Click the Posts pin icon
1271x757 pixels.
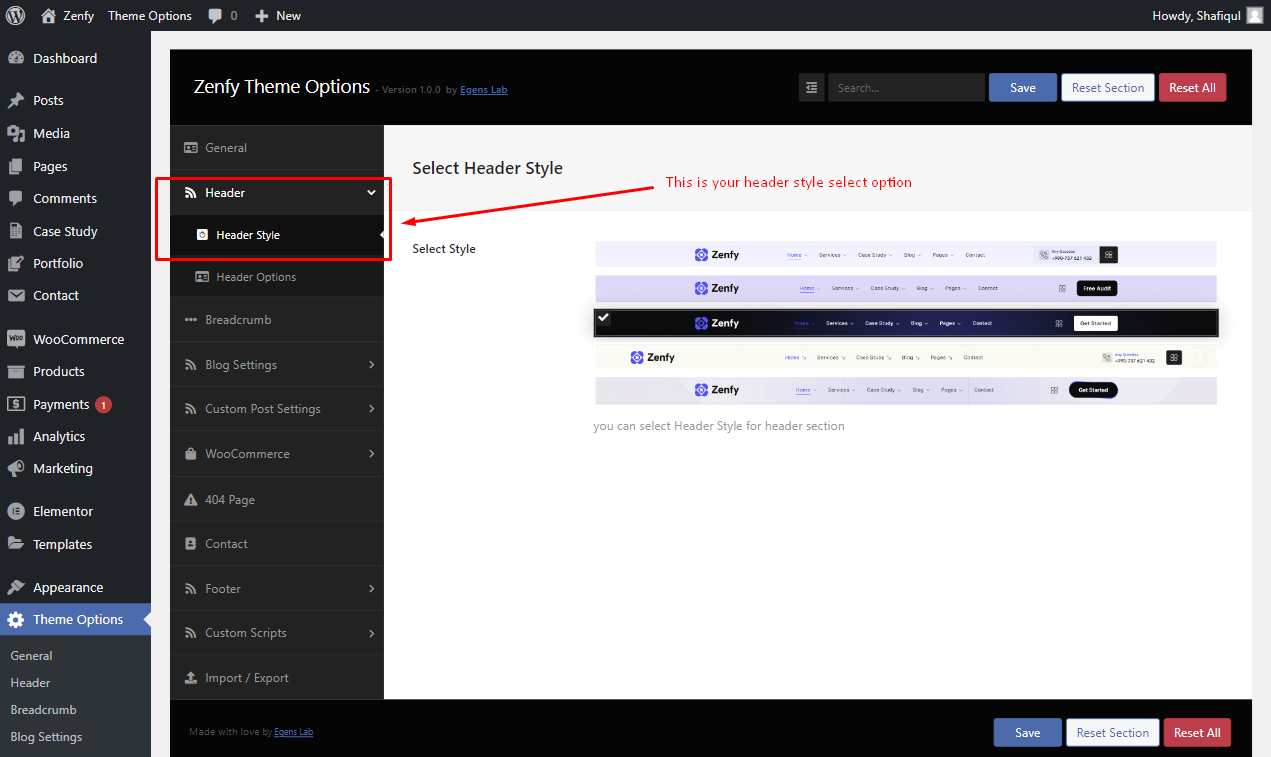tap(16, 100)
